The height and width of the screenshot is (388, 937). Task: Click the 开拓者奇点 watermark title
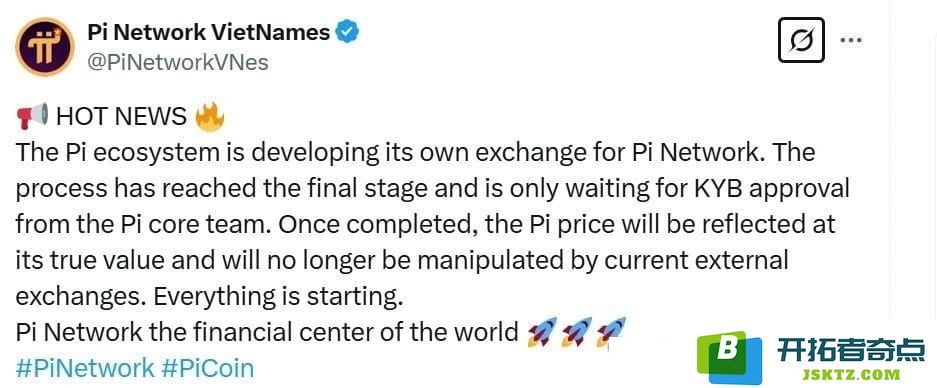pos(851,350)
